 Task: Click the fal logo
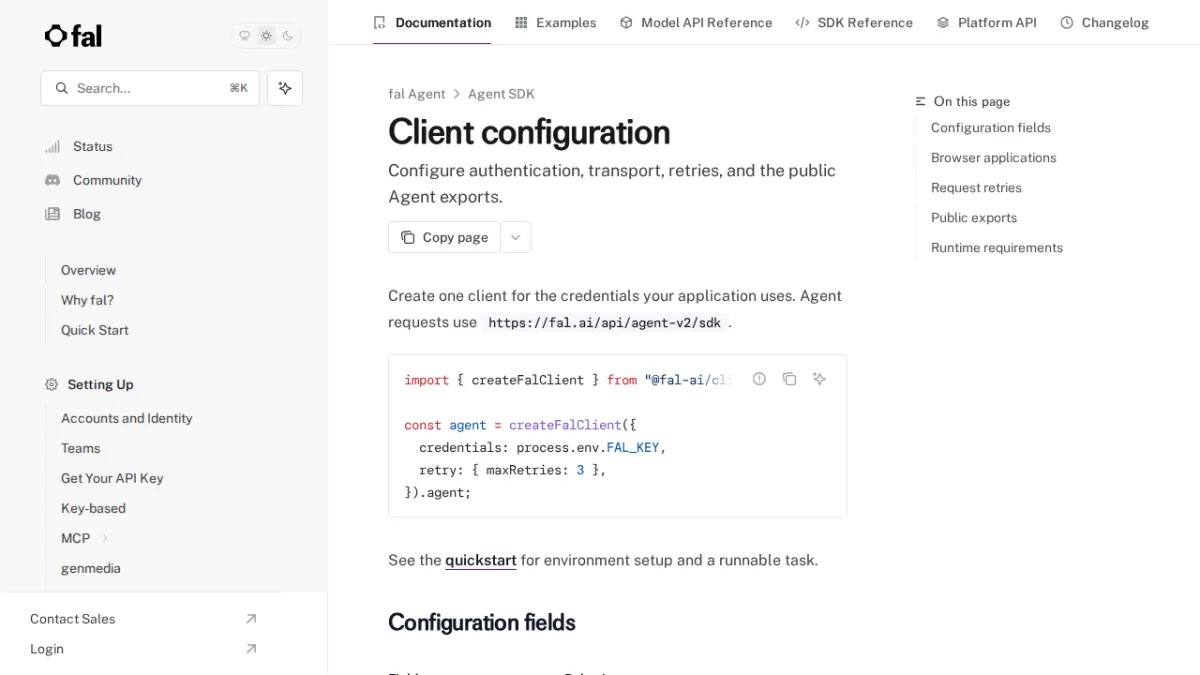(x=73, y=36)
